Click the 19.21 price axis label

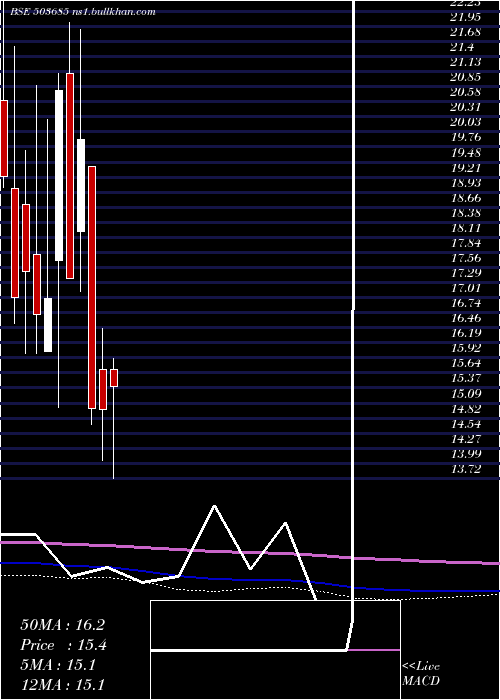click(465, 168)
